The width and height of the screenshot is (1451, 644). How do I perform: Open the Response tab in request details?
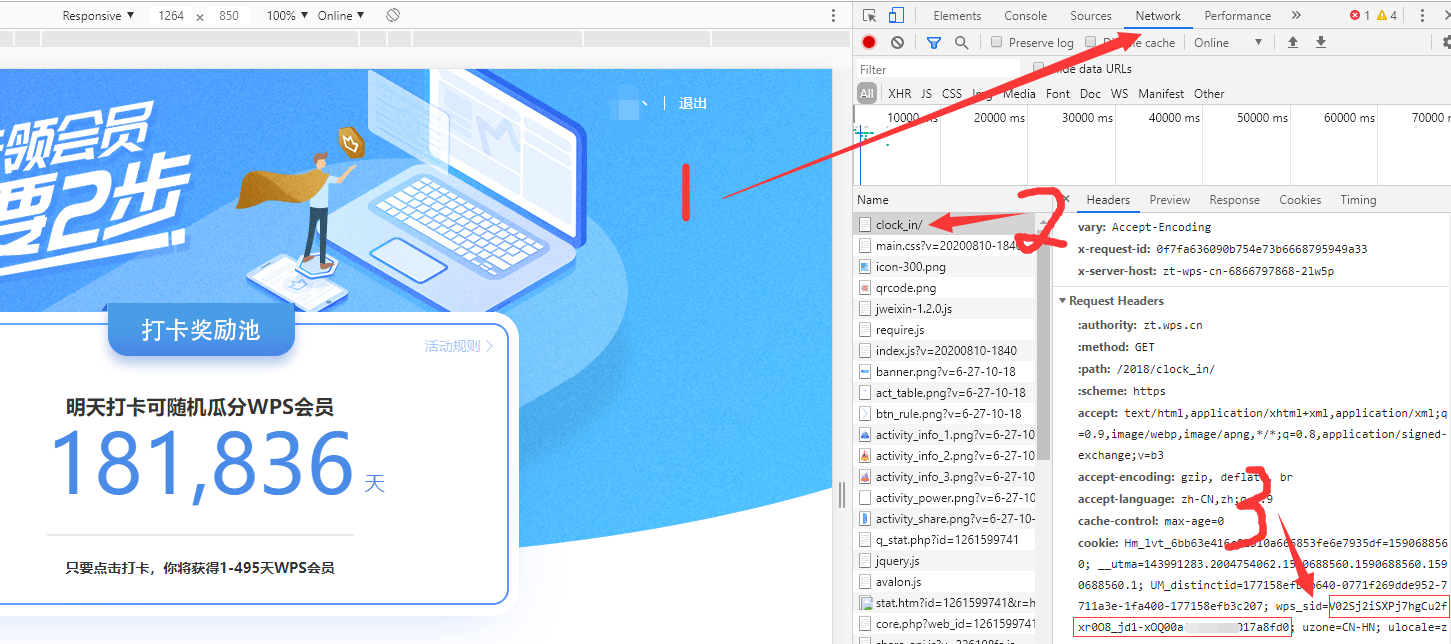(1235, 199)
